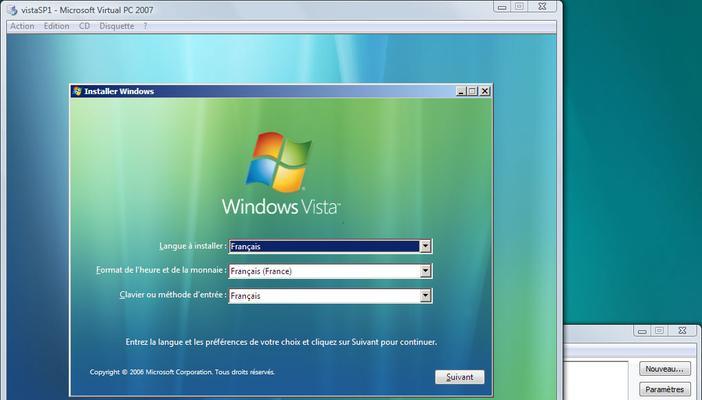
Task: Open the Edition menu
Action: click(56, 26)
